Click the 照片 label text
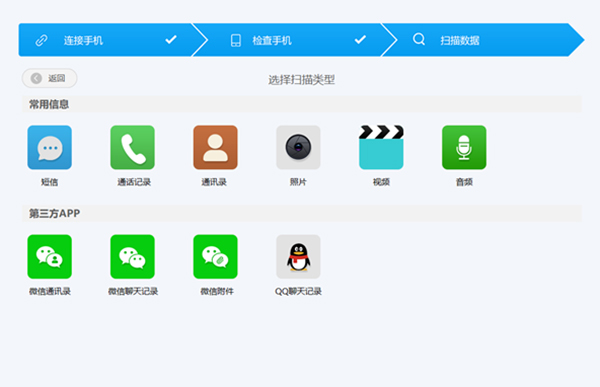This screenshot has width=600, height=387. click(x=298, y=182)
